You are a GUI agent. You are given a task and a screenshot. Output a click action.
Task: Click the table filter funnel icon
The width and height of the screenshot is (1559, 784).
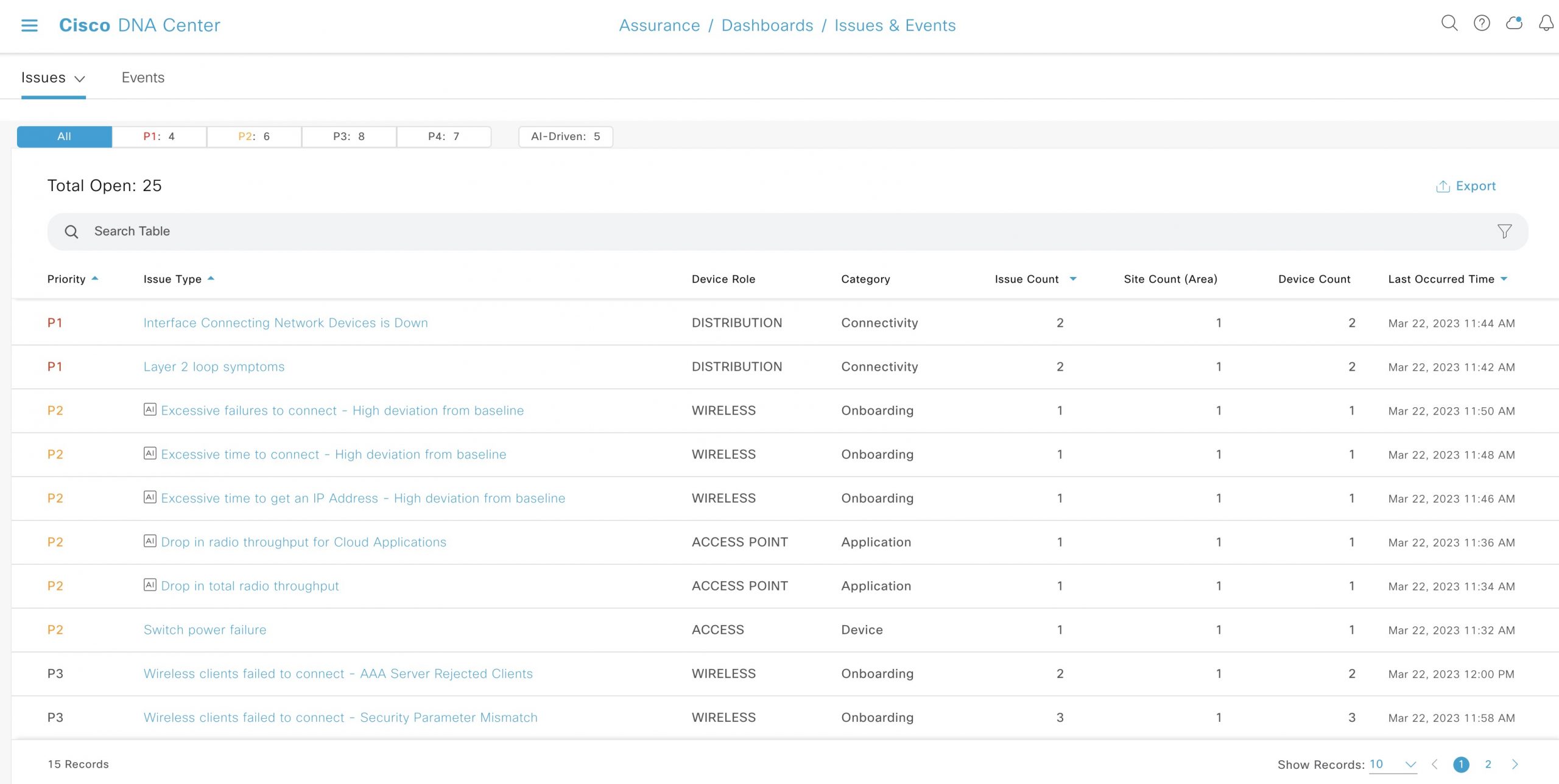[1504, 231]
